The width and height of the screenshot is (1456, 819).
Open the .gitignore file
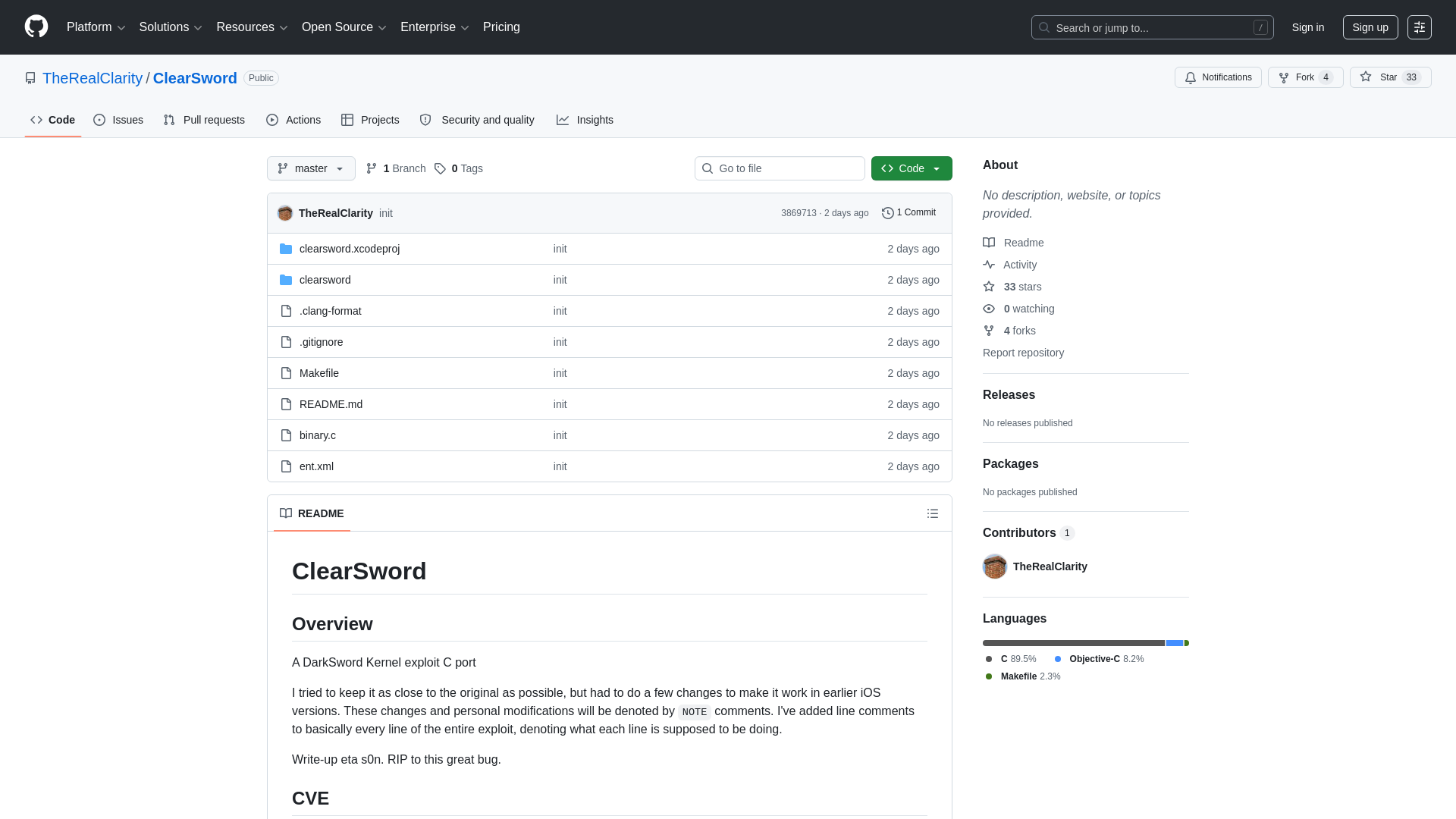click(x=322, y=342)
